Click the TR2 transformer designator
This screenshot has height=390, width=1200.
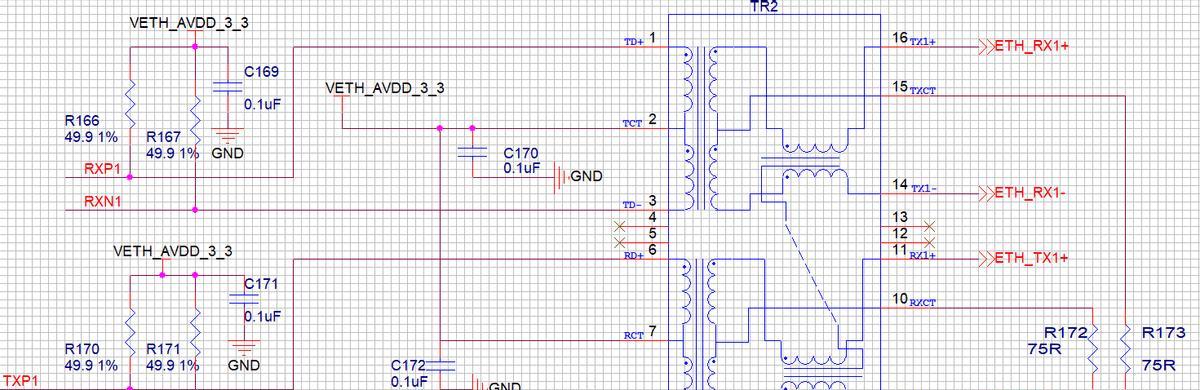click(x=763, y=6)
